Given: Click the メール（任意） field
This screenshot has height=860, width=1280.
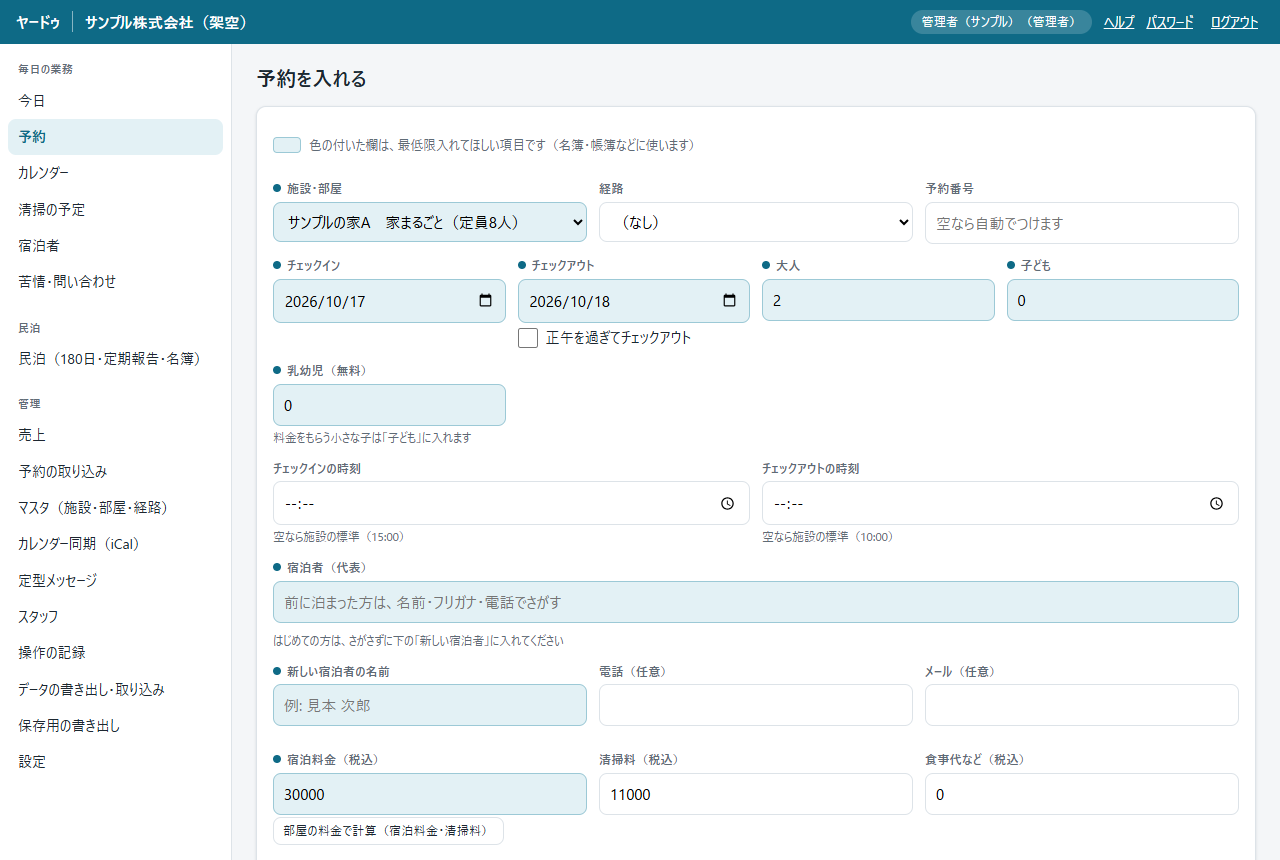Looking at the screenshot, I should pyautogui.click(x=1082, y=705).
